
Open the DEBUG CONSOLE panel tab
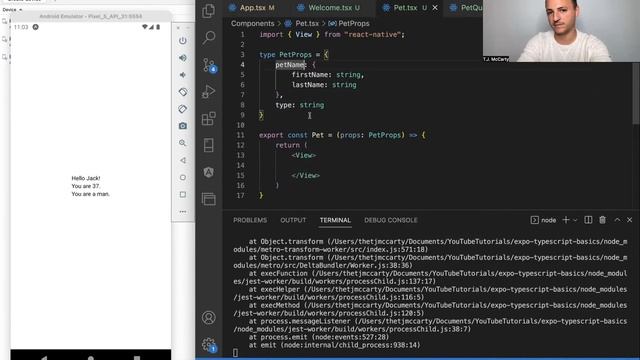point(391,220)
